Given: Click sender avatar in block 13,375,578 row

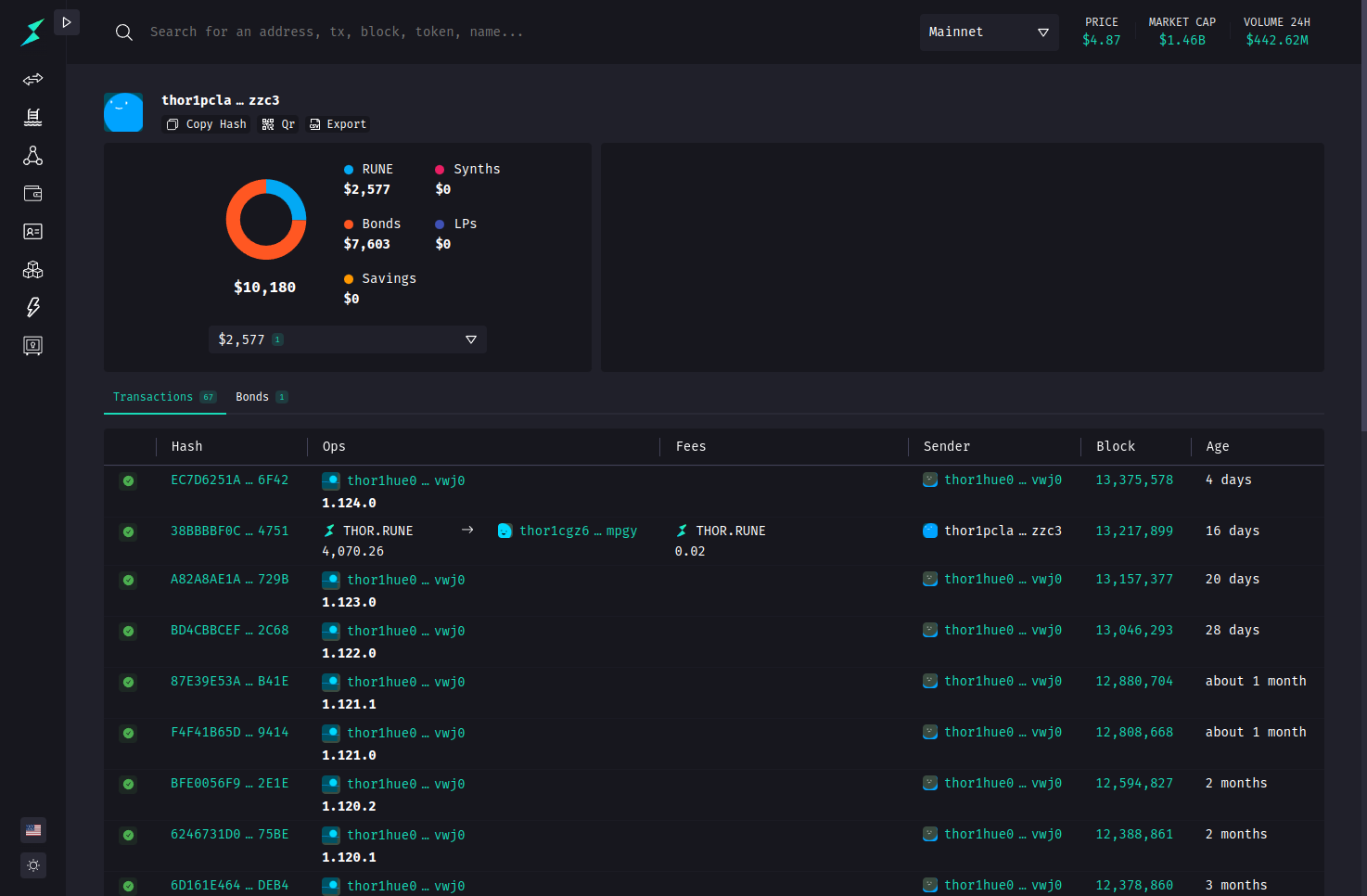Looking at the screenshot, I should pyautogui.click(x=930, y=480).
